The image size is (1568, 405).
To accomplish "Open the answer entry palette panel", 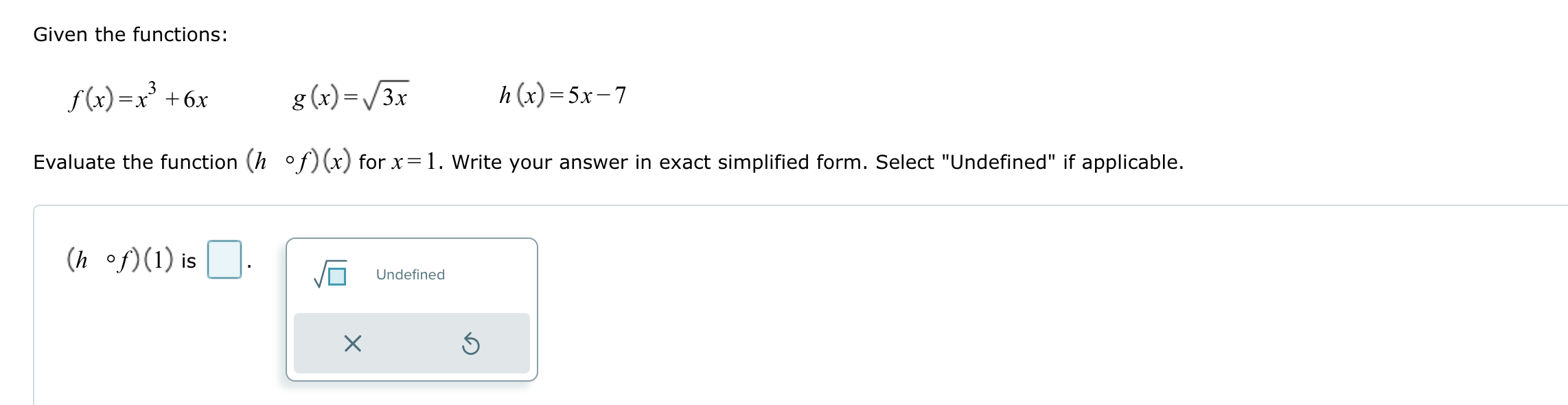I will (412, 309).
